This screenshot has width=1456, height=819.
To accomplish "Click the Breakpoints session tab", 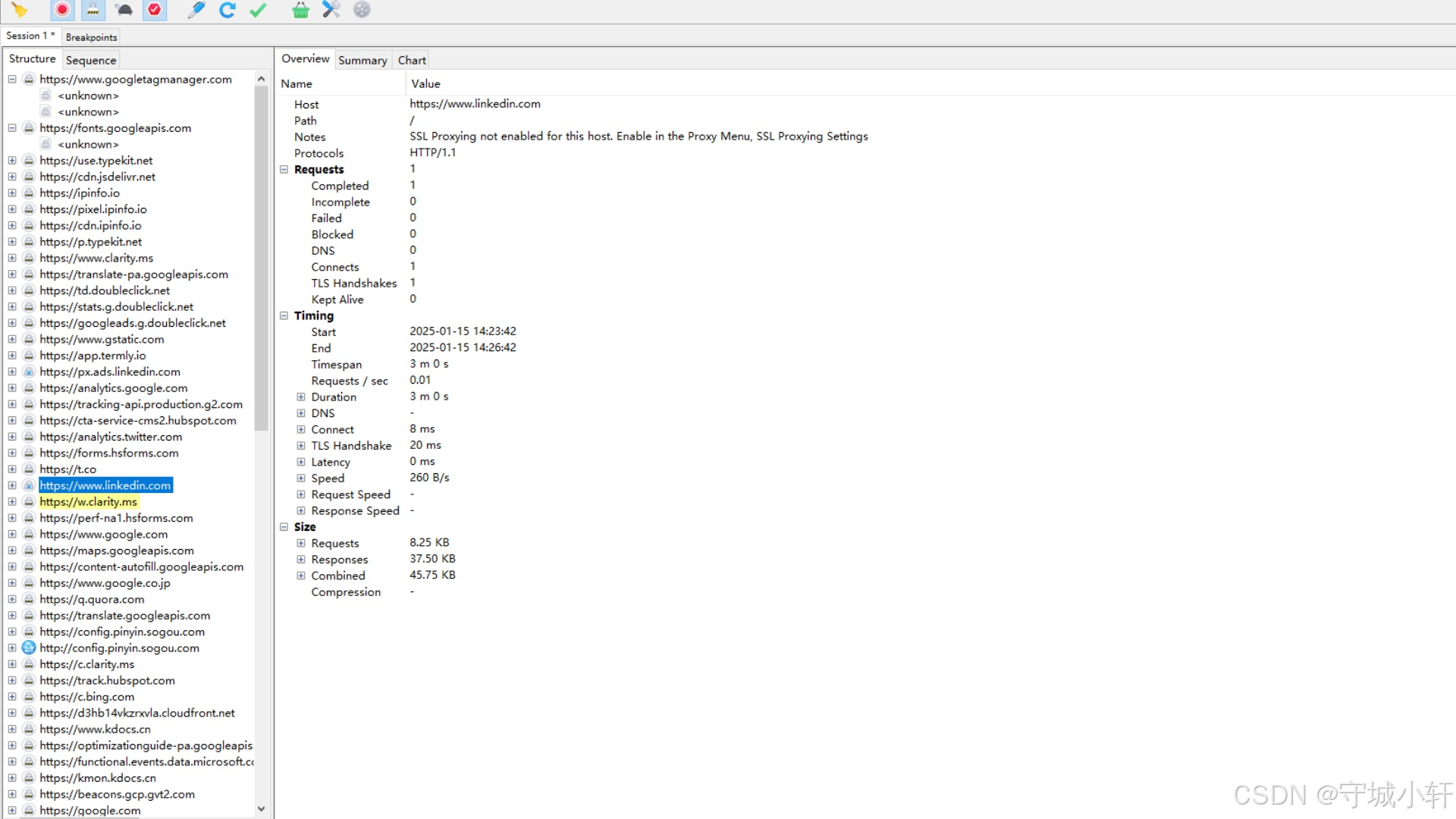I will coord(91,37).
